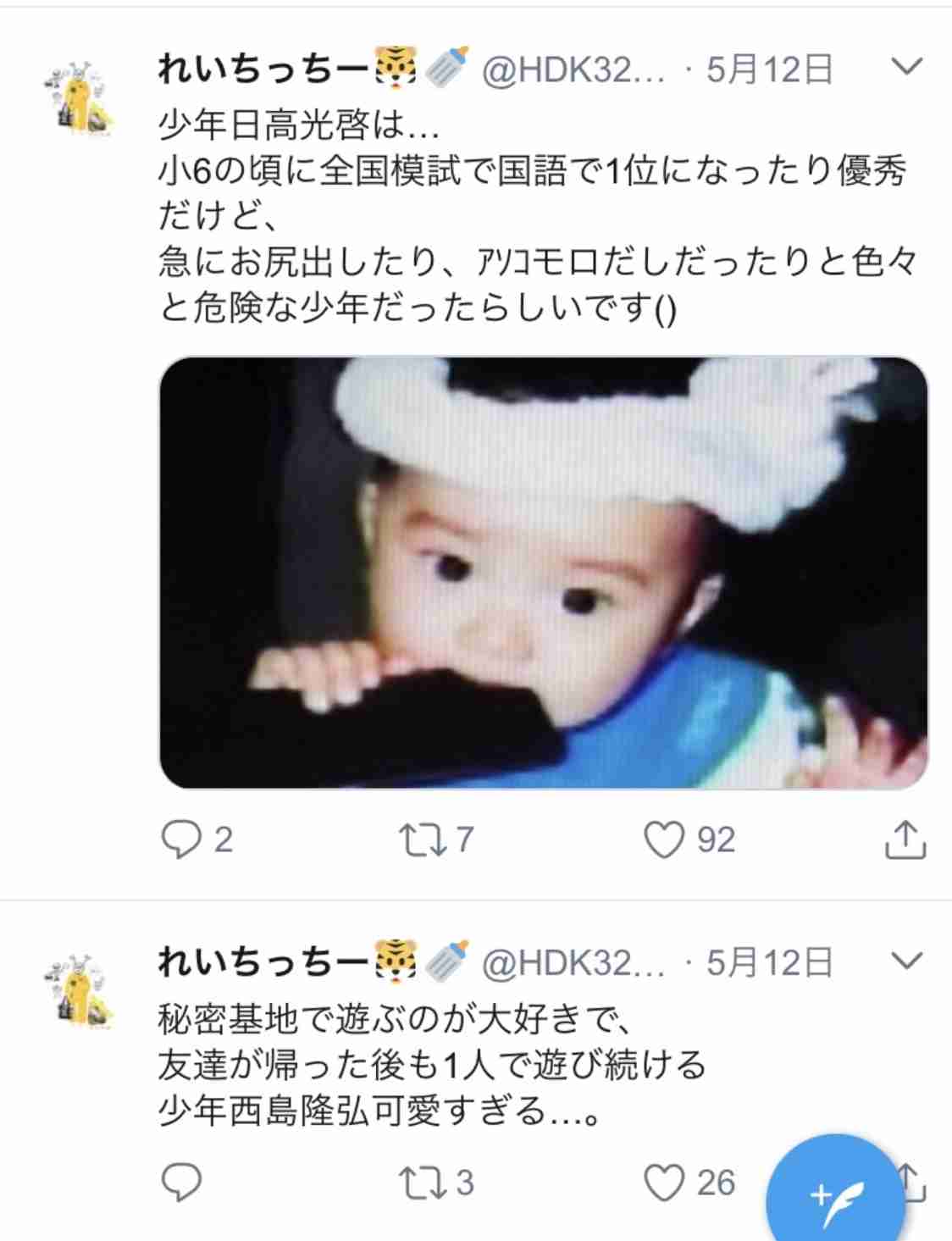The width and height of the screenshot is (952, 1241).
Task: Open the first tweet's 5月12日 timestamp
Action: click(769, 69)
